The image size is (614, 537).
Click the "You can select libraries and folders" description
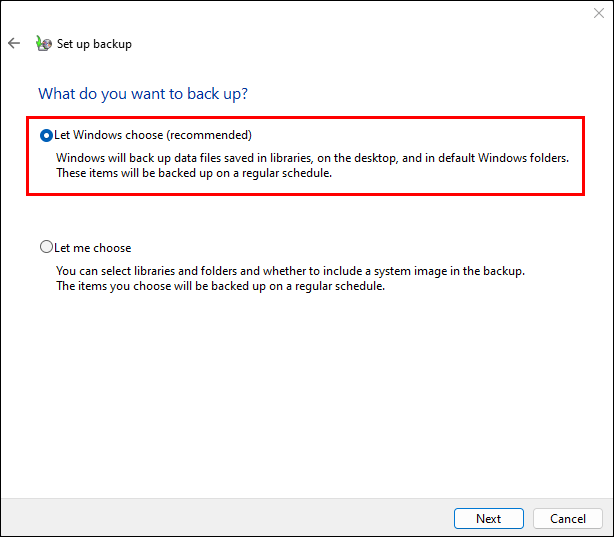pos(290,271)
